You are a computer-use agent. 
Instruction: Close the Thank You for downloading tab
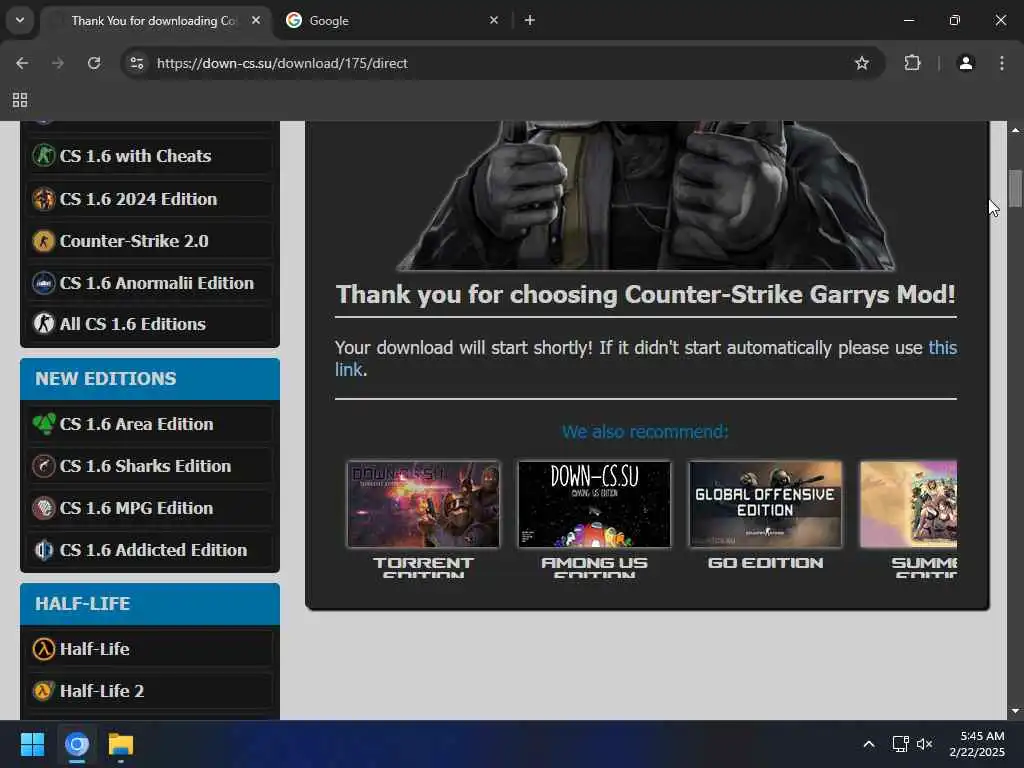256,20
